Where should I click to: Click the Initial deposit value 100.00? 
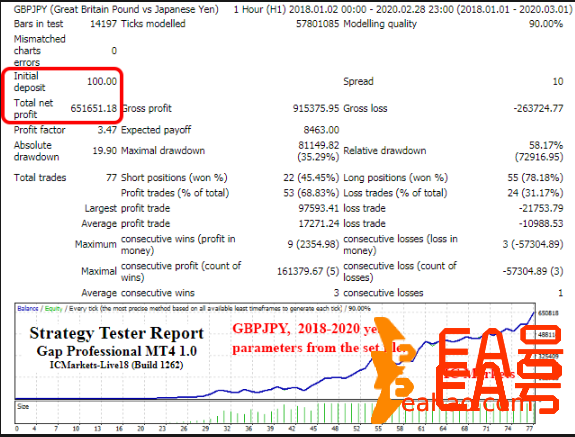(102, 81)
